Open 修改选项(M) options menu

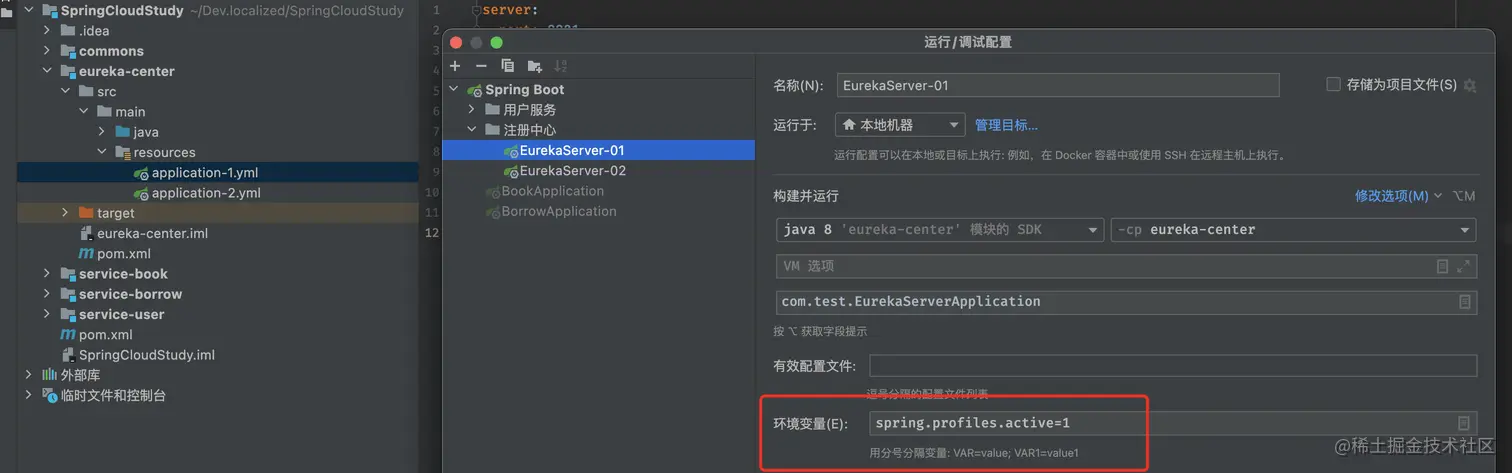point(1398,196)
